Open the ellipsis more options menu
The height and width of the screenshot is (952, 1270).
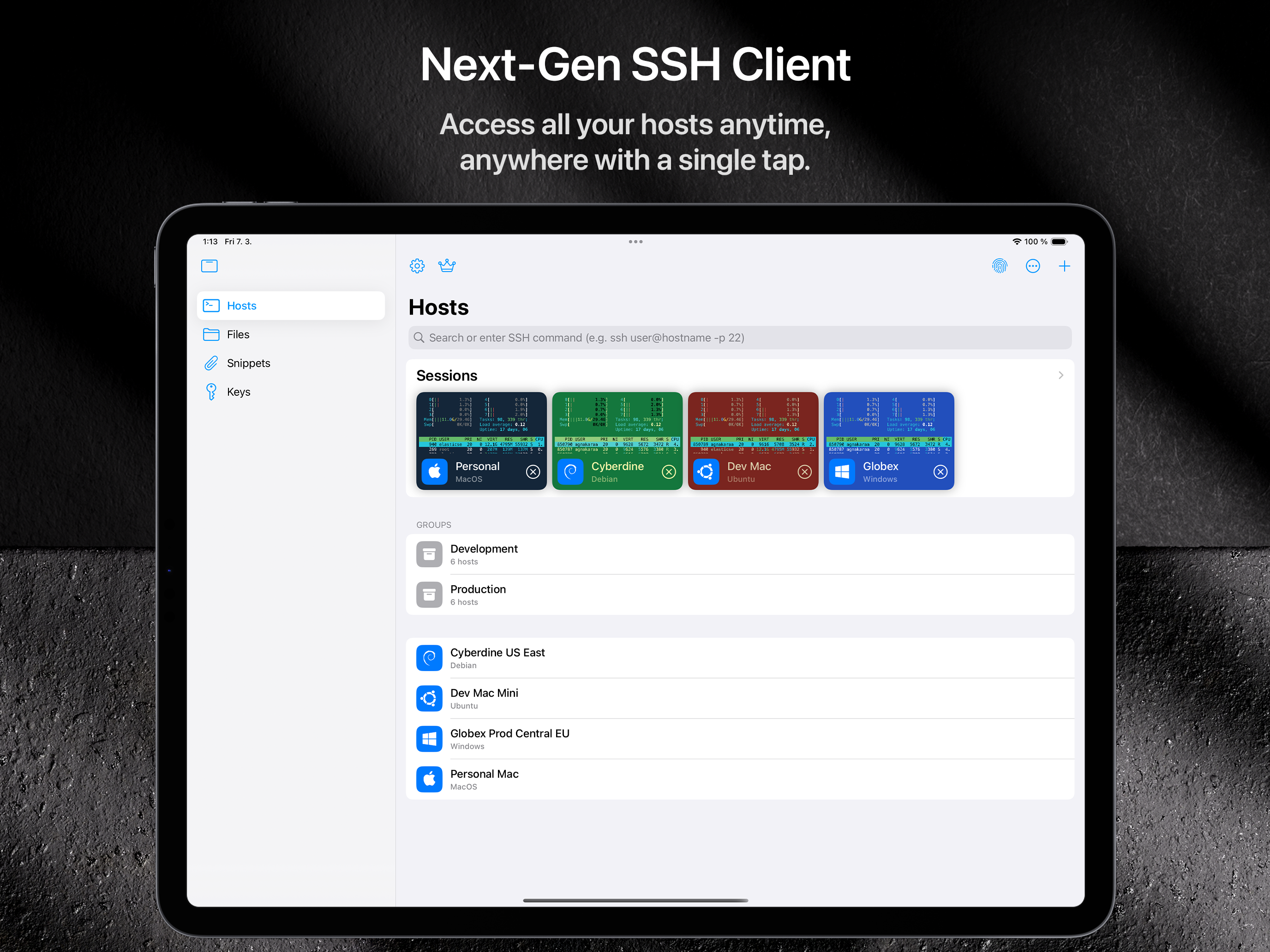click(1032, 266)
